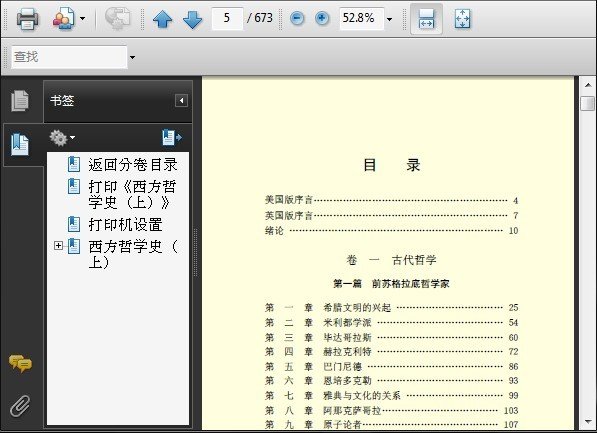Open bookmark options gear menu
Viewport: 597px width, 433px height.
62,137
